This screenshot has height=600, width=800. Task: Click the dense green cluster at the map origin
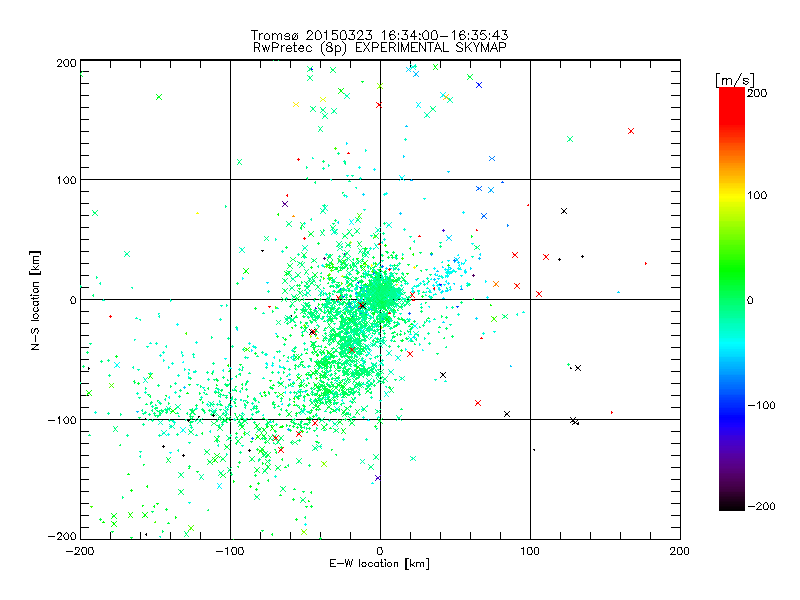[x=381, y=294]
